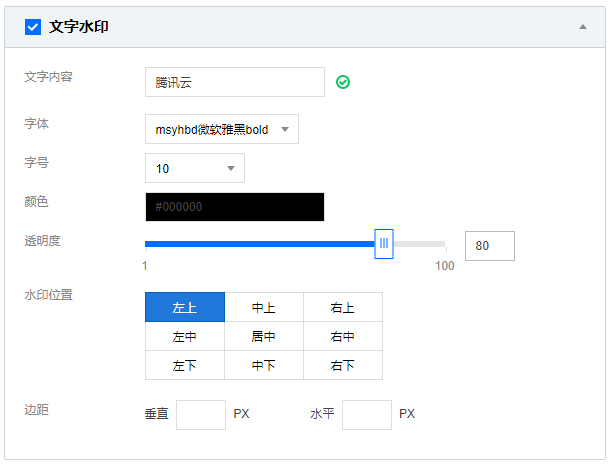Click the 垂直 margin input box
Viewport: 610px width, 465px height.
pos(201,415)
